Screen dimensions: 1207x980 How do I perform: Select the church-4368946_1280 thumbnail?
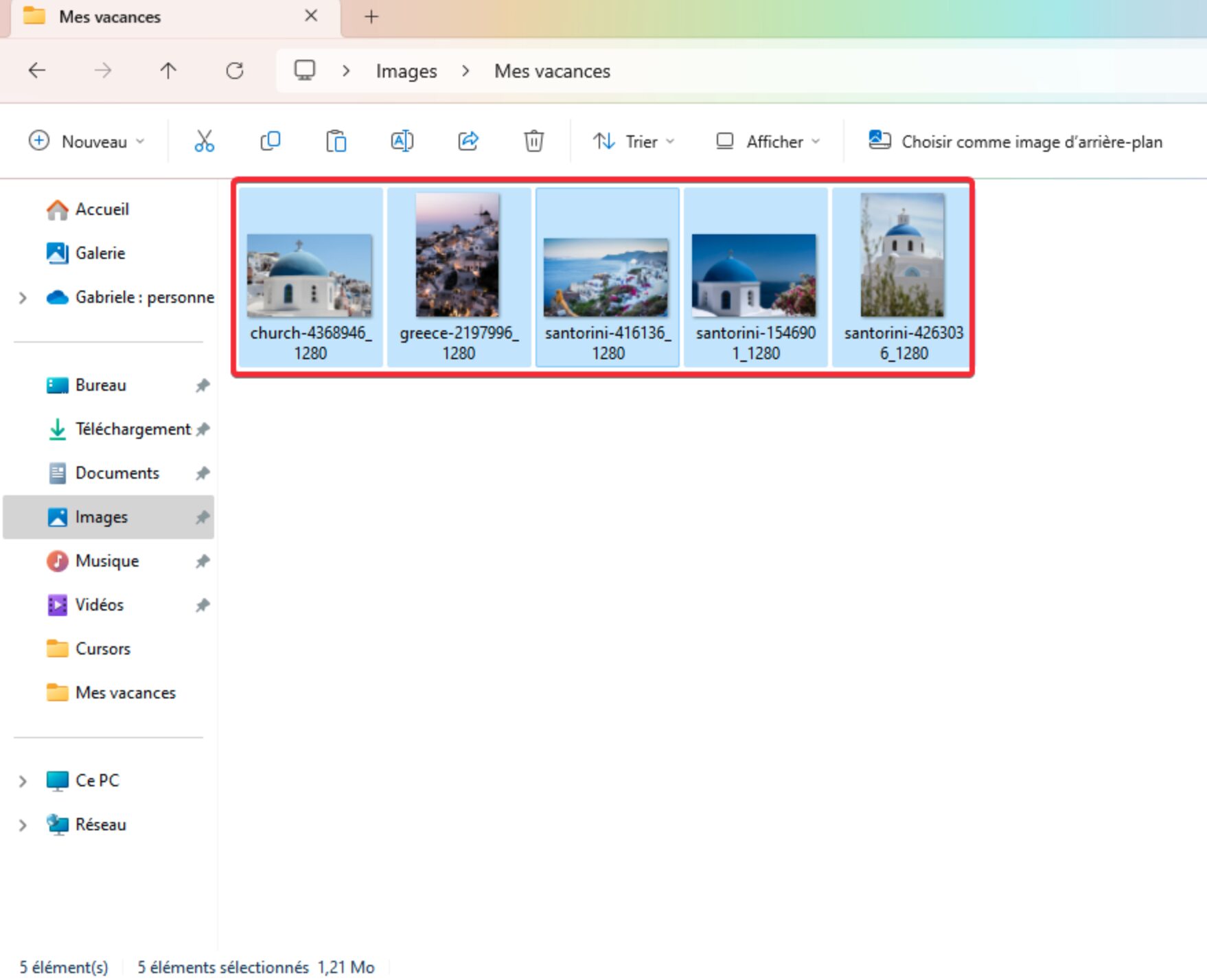pos(310,276)
